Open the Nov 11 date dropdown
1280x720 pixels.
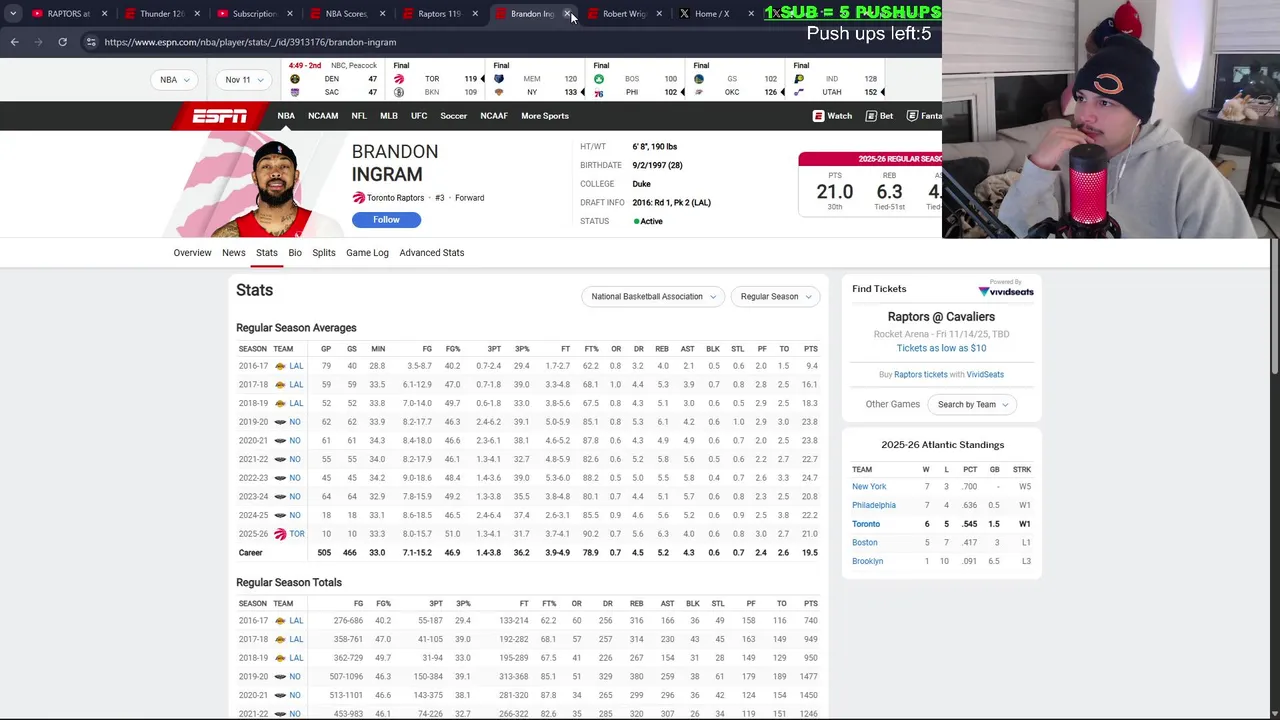point(245,80)
